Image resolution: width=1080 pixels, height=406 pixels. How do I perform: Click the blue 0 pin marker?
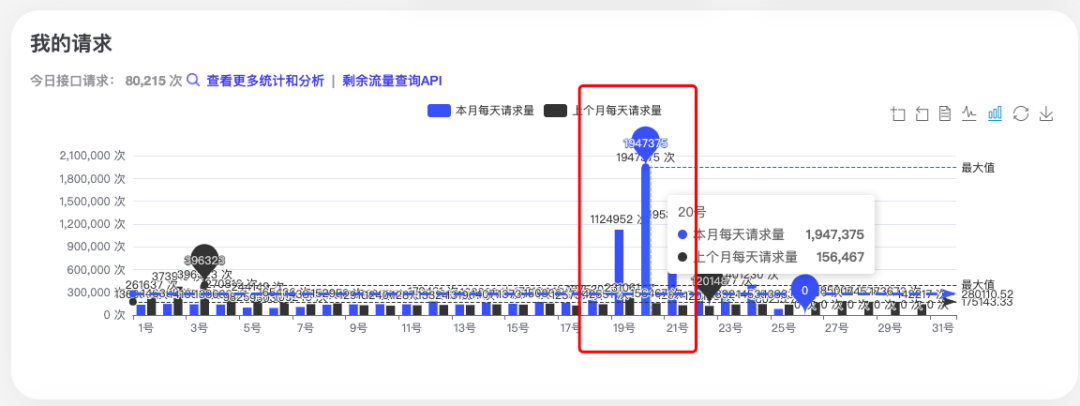coord(804,290)
